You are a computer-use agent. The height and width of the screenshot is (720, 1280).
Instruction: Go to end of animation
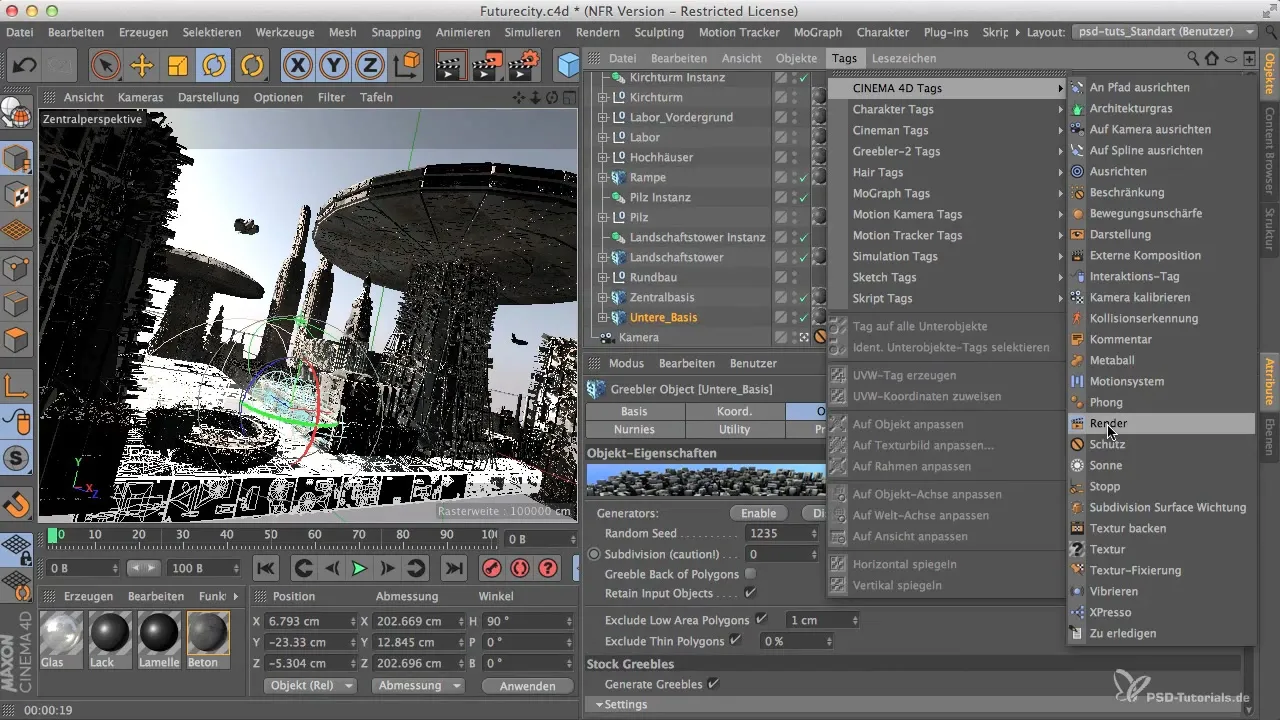coord(453,568)
